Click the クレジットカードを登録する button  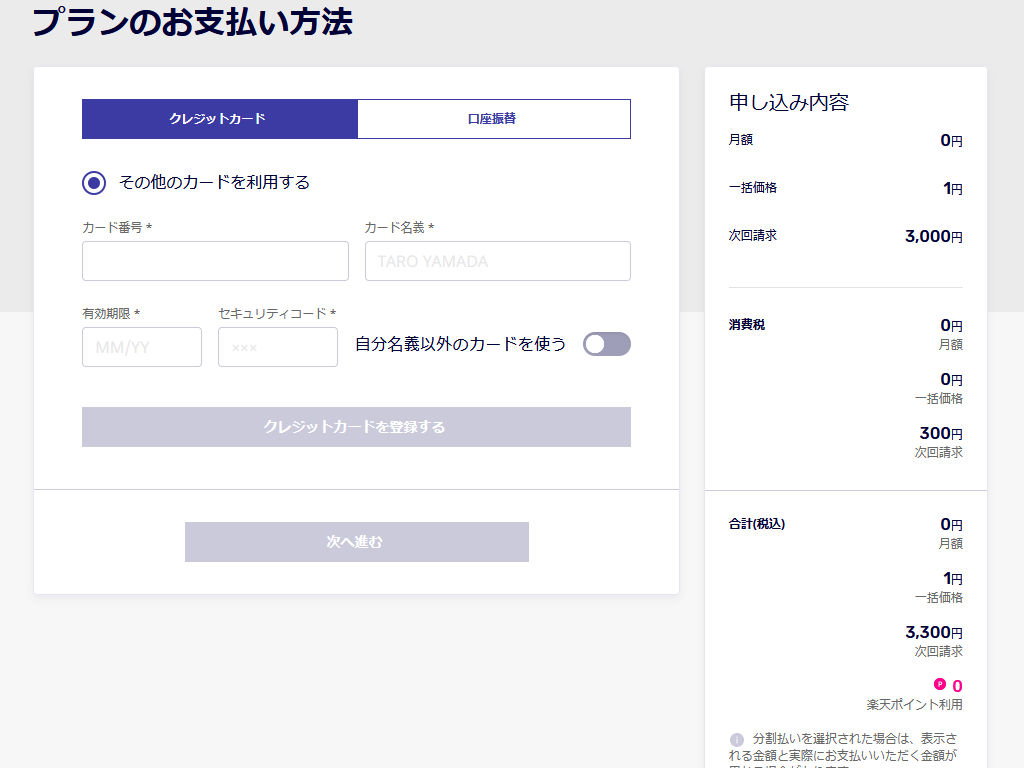click(356, 427)
